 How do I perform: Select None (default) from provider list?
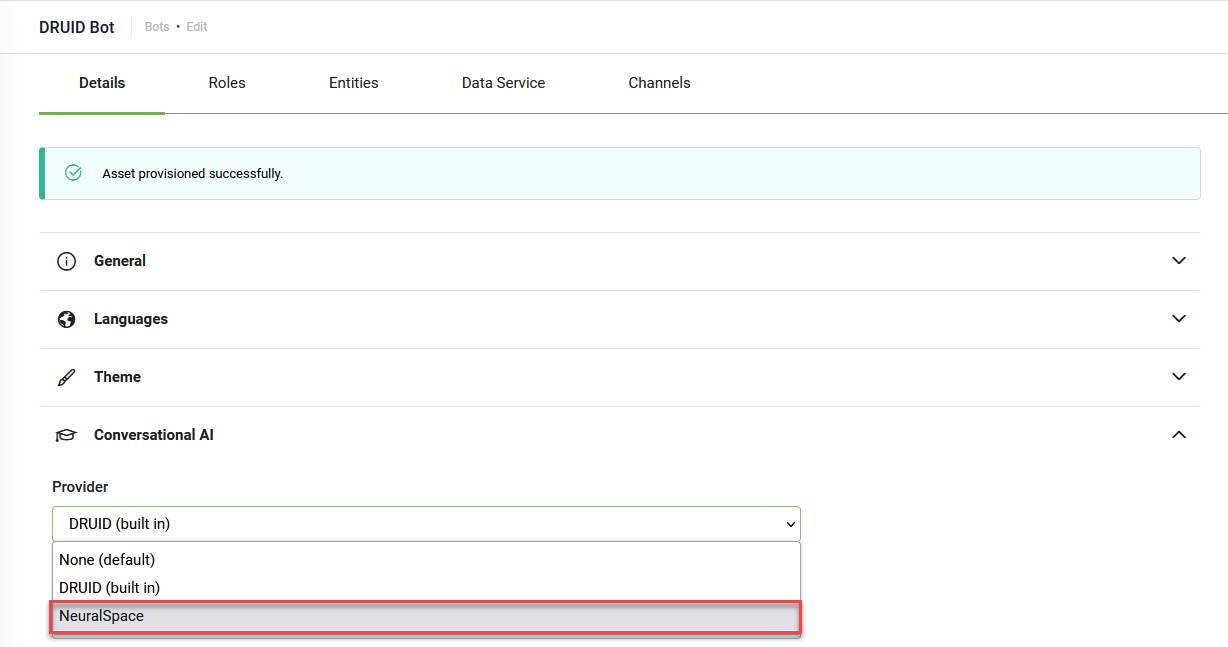(x=107, y=560)
